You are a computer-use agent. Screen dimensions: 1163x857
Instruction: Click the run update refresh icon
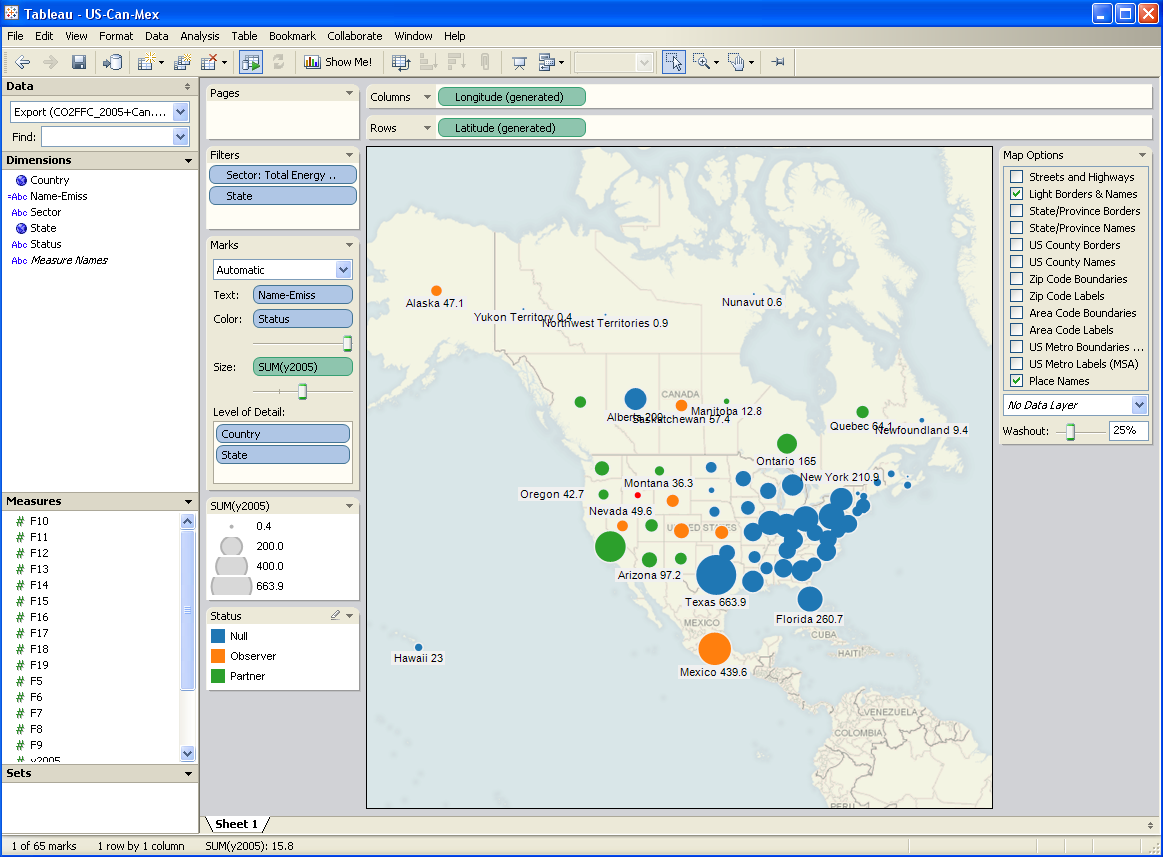pyautogui.click(x=279, y=62)
